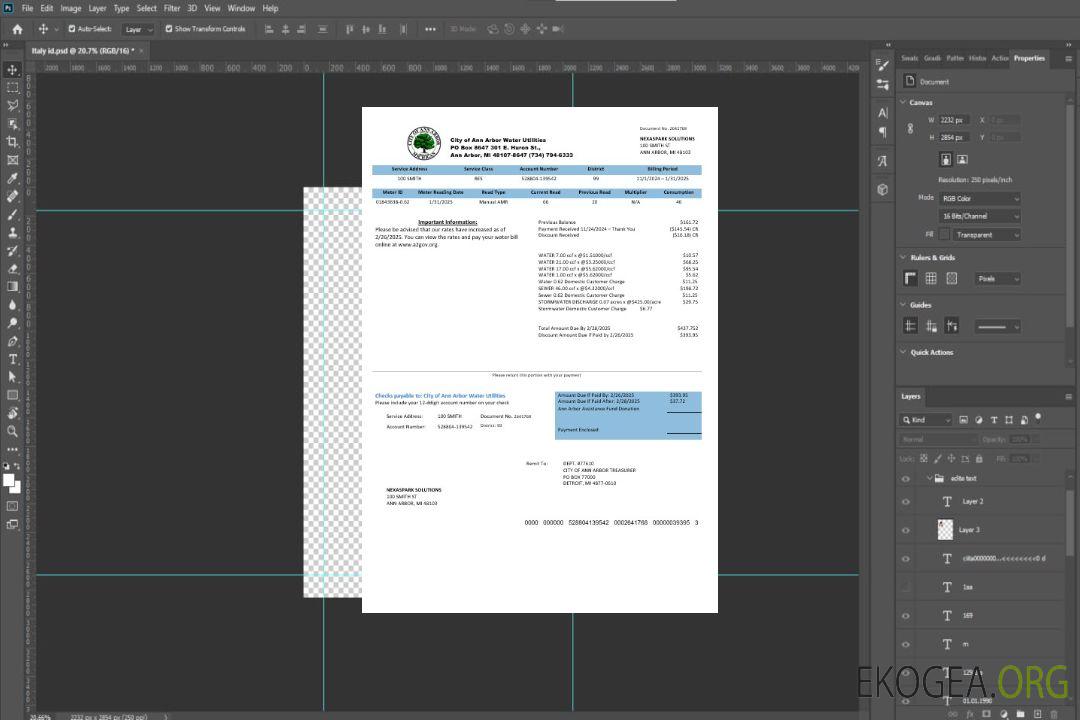The image size is (1080, 720).
Task: Select the Eyedropper tool
Action: click(12, 178)
